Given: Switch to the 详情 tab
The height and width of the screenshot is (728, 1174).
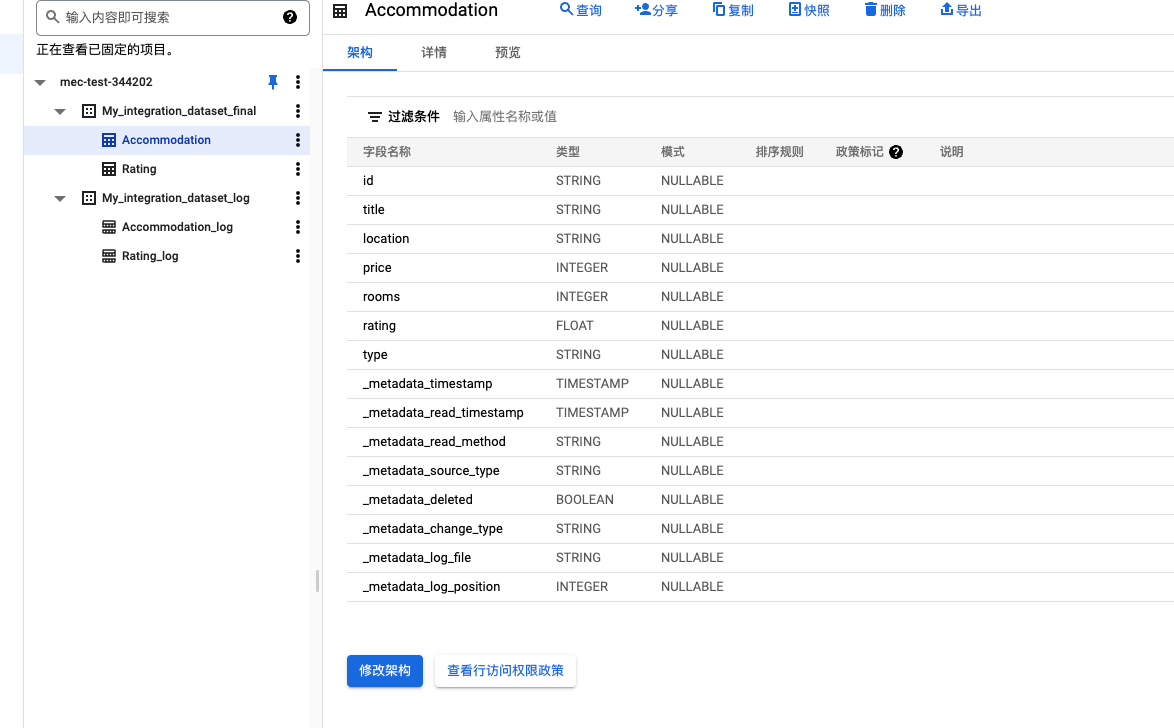Looking at the screenshot, I should click(x=434, y=52).
